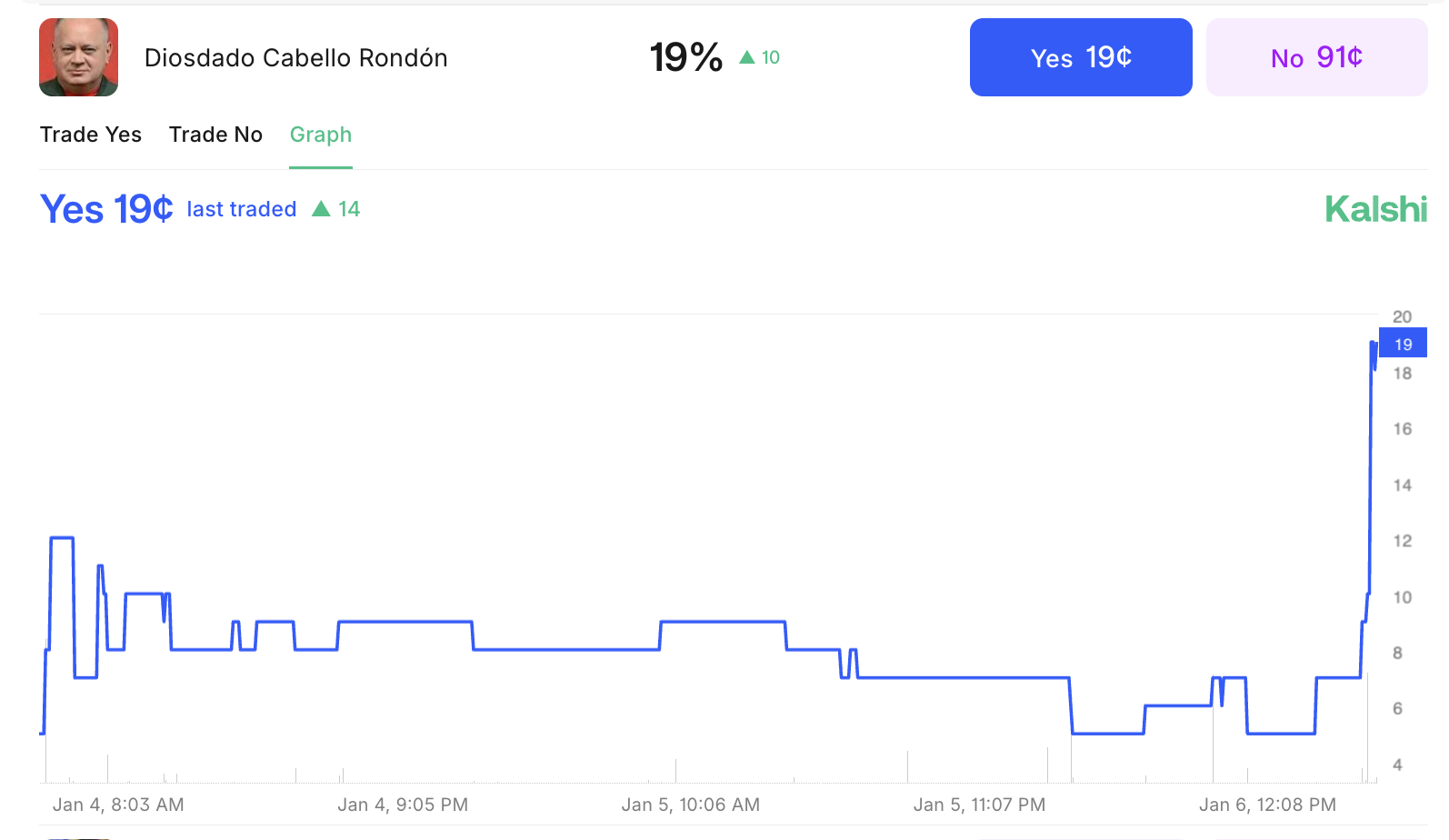The image size is (1449, 840).
Task: Click the Kalshi logo
Action: pyautogui.click(x=1375, y=209)
